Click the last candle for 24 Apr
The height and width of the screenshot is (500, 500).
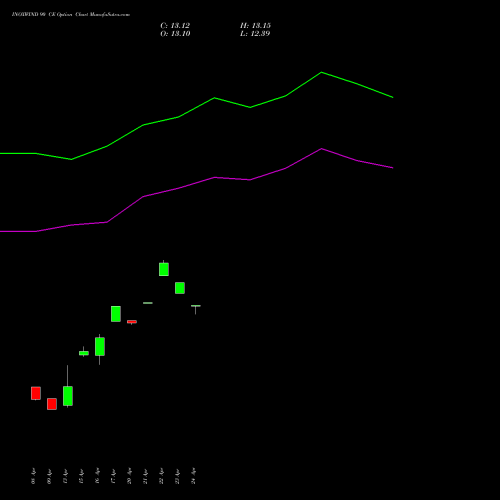[196, 306]
